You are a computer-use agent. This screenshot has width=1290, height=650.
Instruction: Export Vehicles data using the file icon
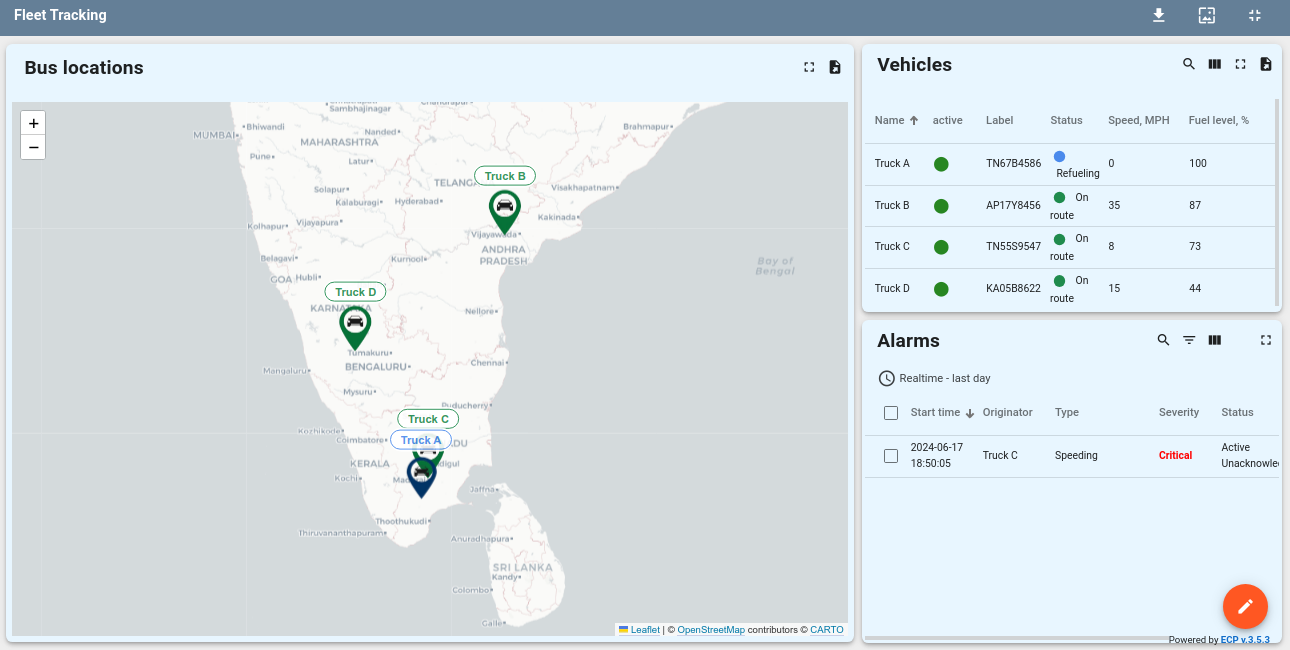[1265, 63]
